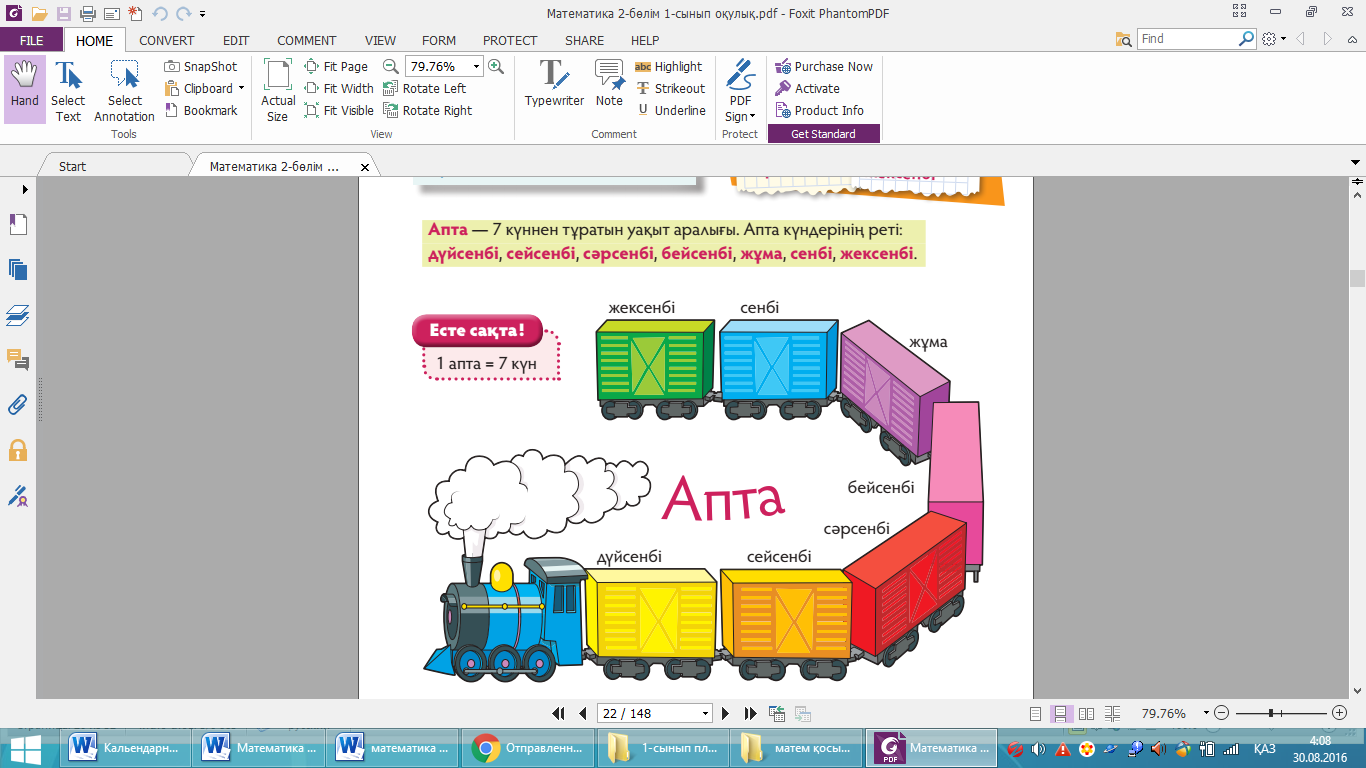
Task: Add a Bookmark from the ribbon
Action: click(x=201, y=111)
